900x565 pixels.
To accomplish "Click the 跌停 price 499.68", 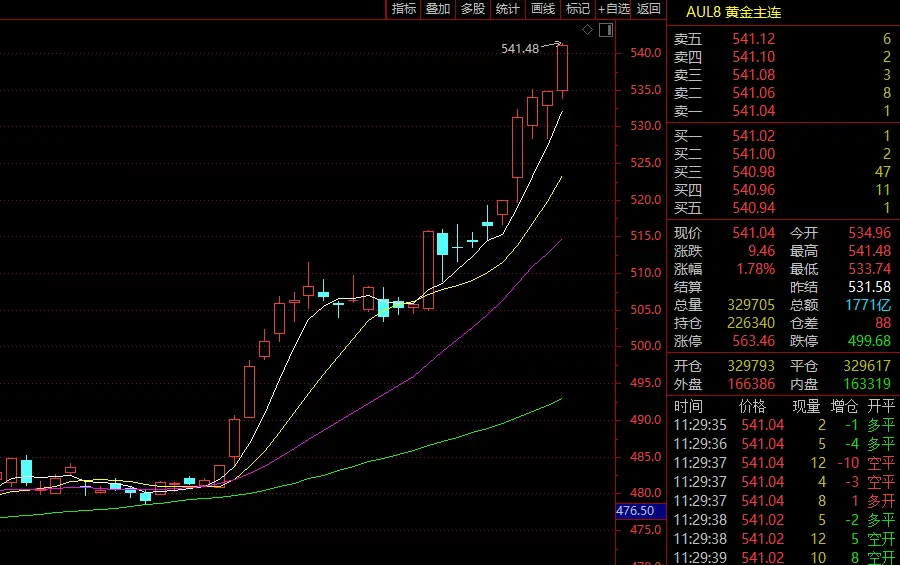I will tap(870, 340).
